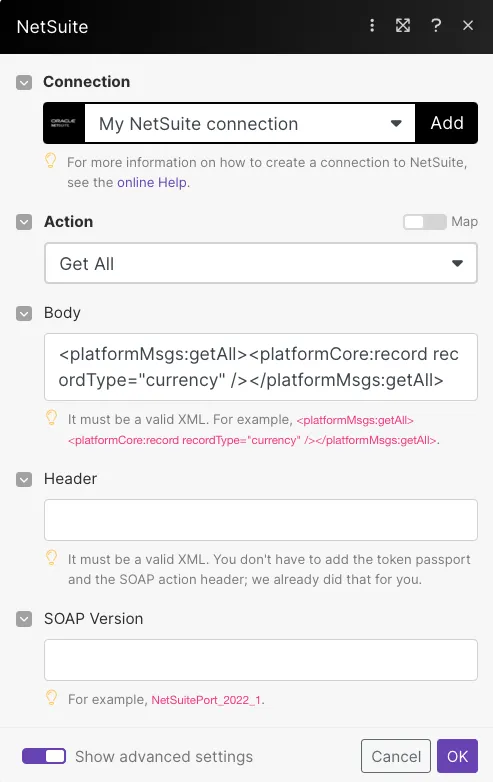The height and width of the screenshot is (782, 493).
Task: Click the lightbulb hint below SOAP Version
Action: 51,698
